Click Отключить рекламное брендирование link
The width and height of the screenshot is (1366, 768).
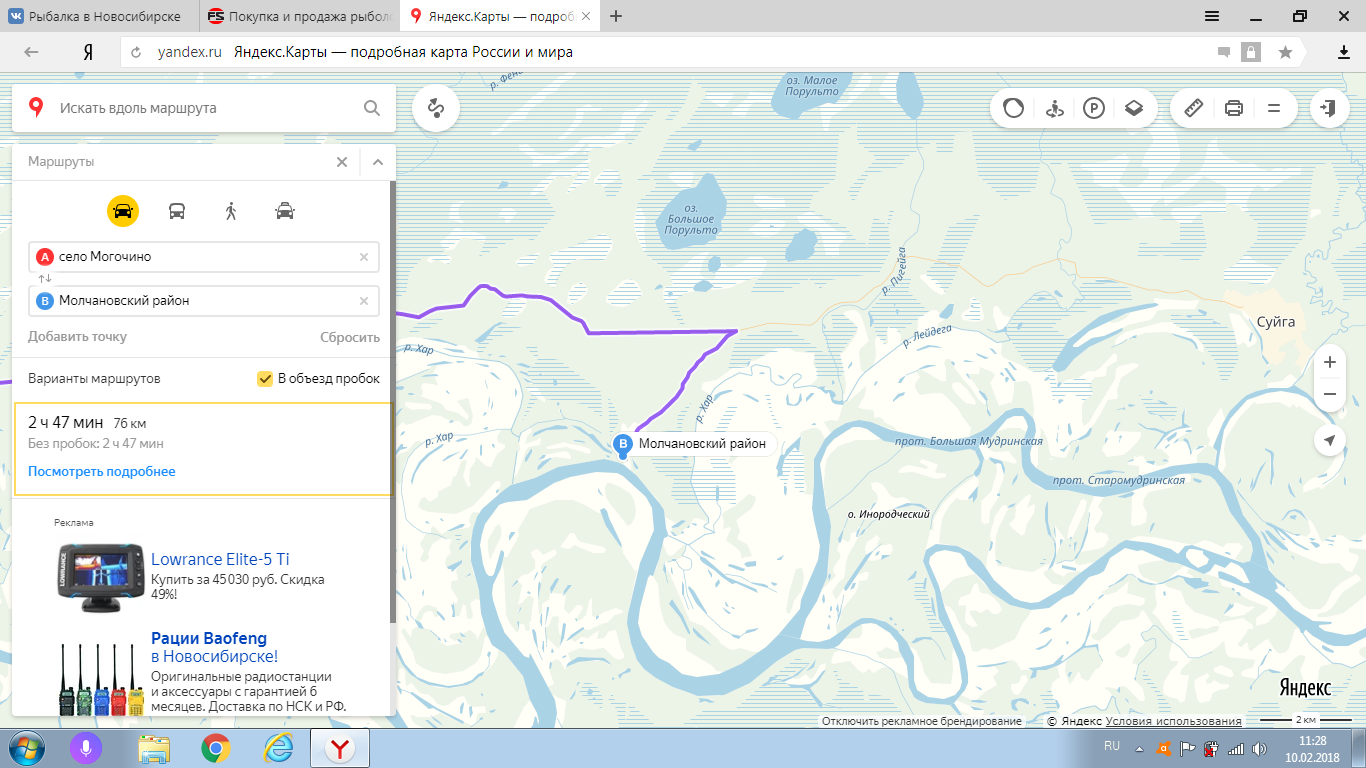922,721
